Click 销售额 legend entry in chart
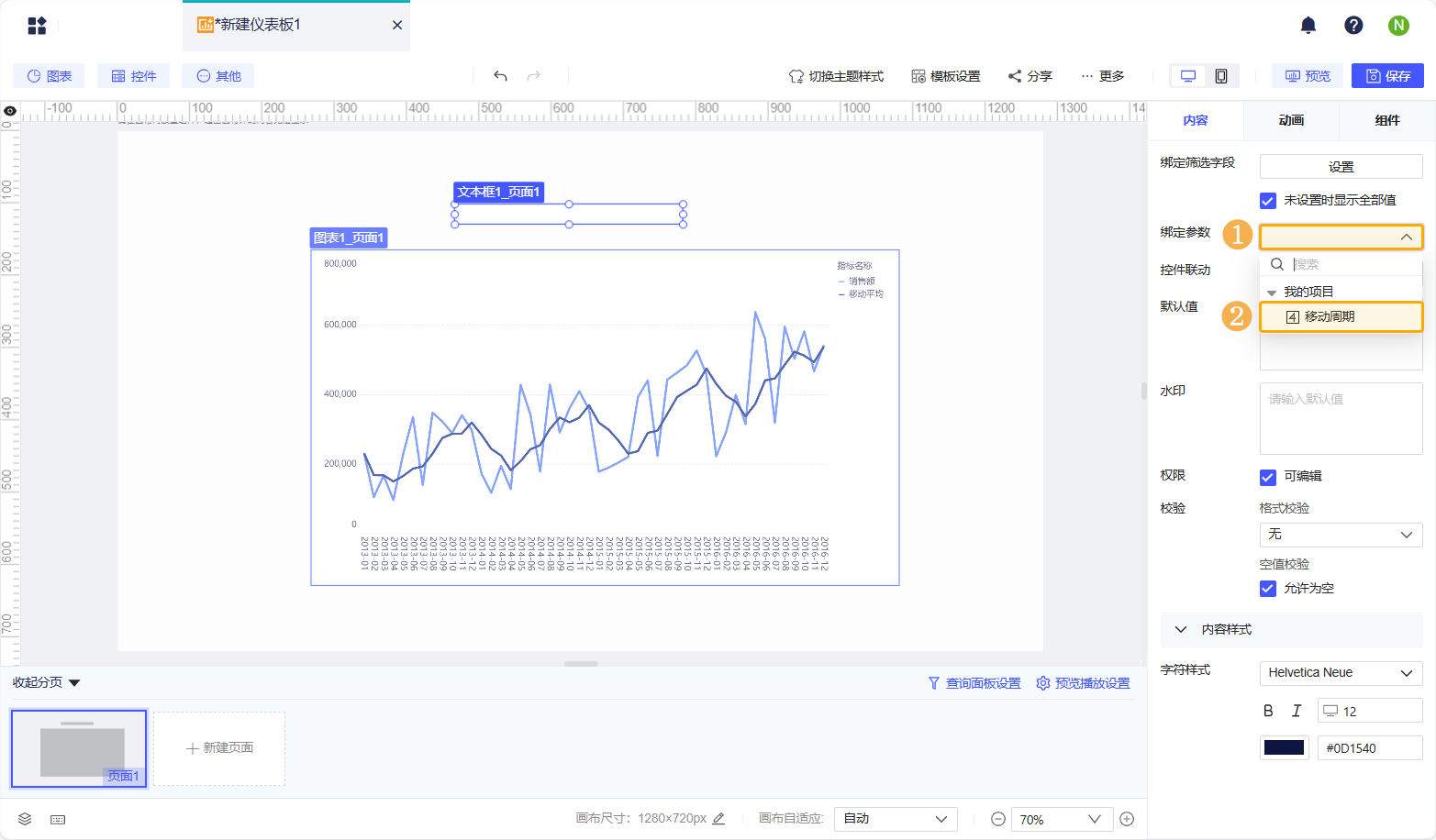 (857, 282)
